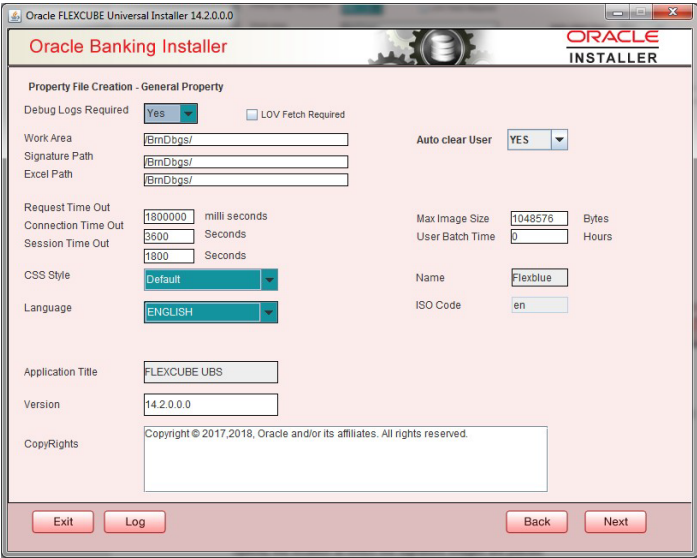Click the Version label
The height and width of the screenshot is (558, 697).
(42, 405)
